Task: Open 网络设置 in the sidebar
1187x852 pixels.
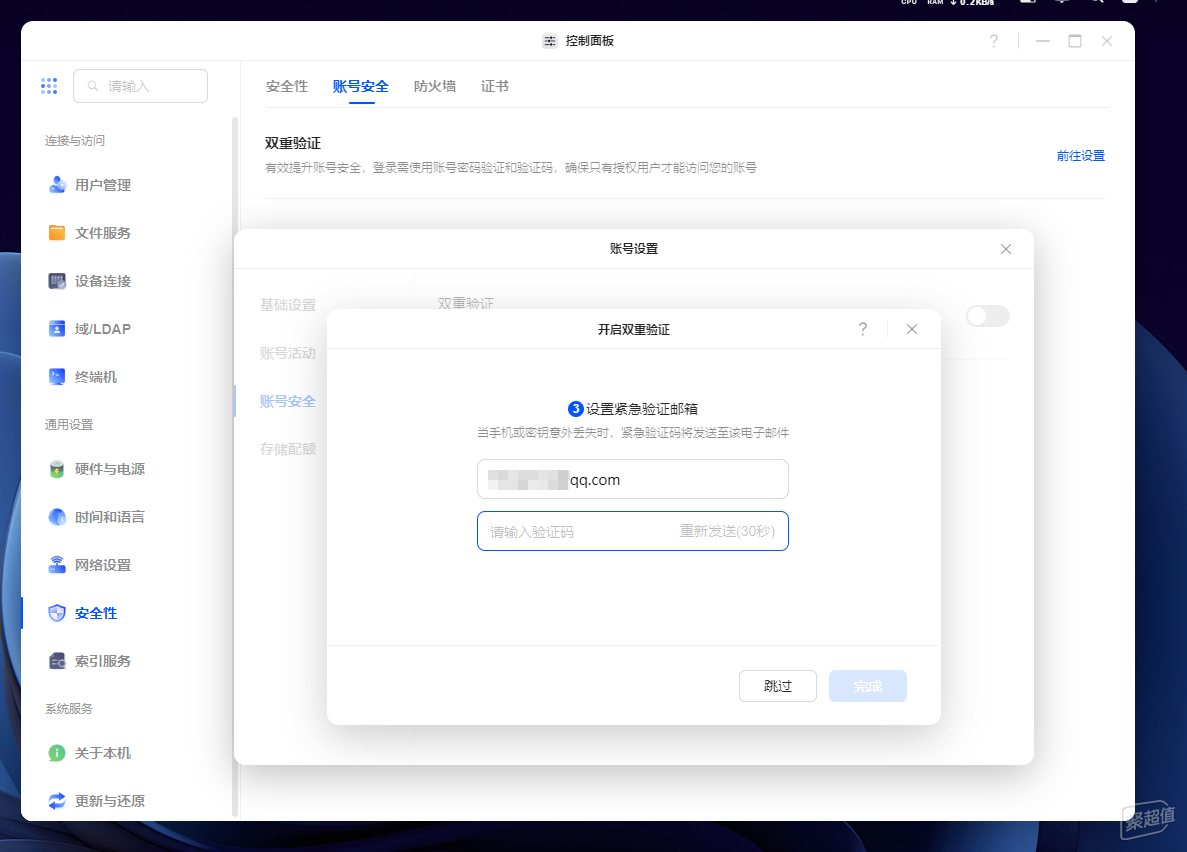Action: click(103, 565)
